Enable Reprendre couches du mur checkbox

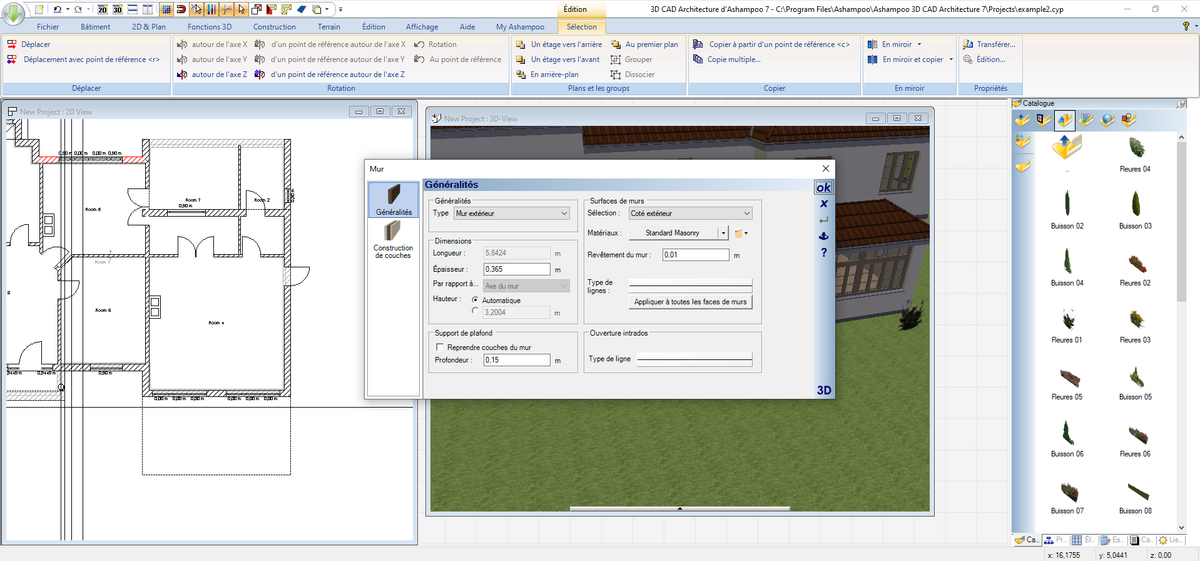439,347
